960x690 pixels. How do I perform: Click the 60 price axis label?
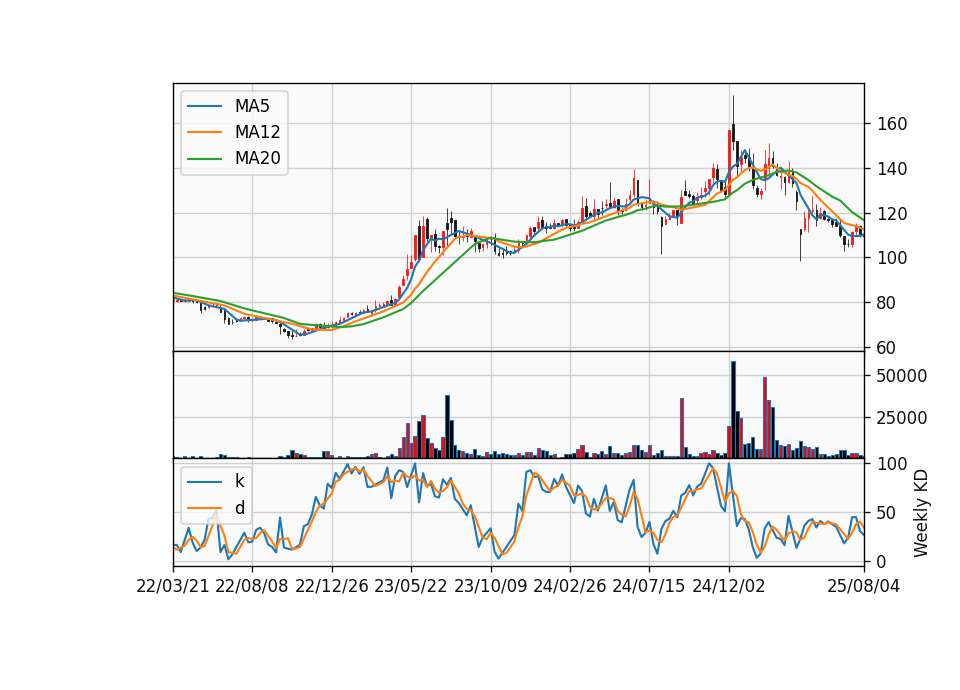pos(887,348)
